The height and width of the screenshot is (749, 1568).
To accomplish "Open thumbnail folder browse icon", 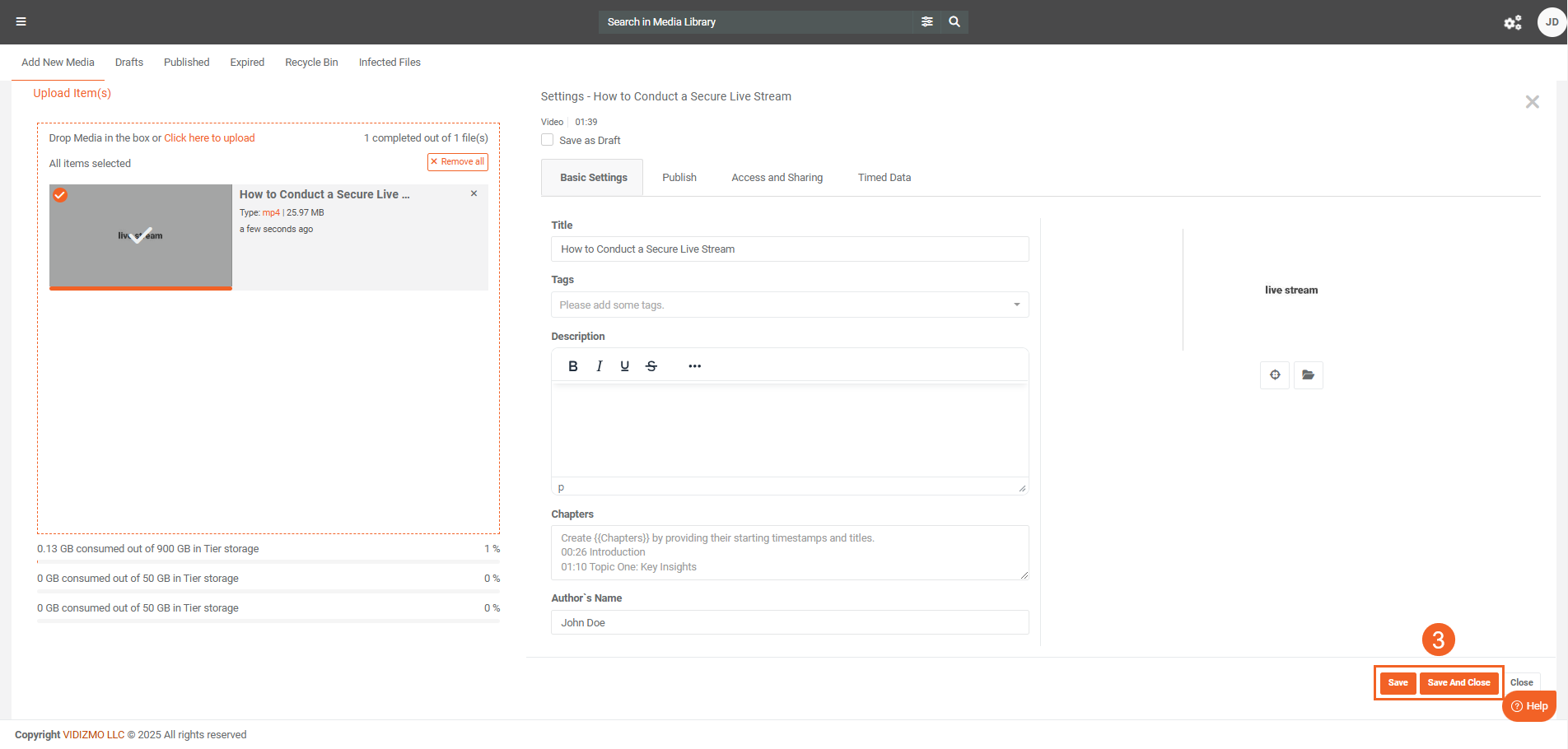I will (1308, 375).
